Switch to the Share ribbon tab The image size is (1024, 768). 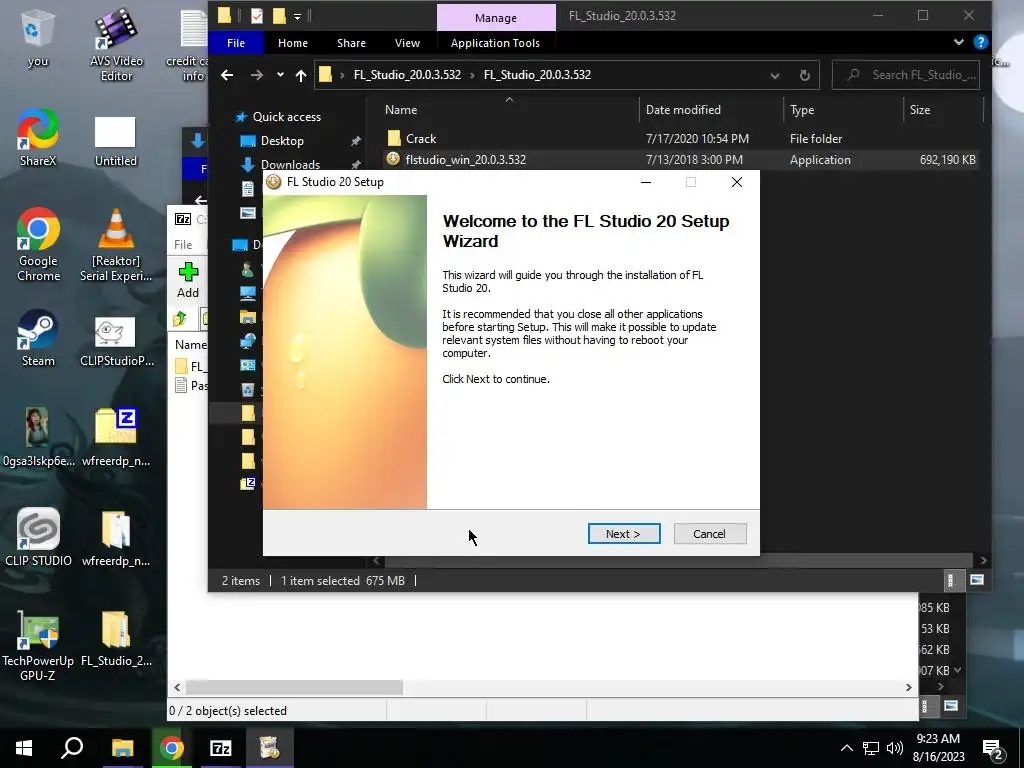click(351, 43)
